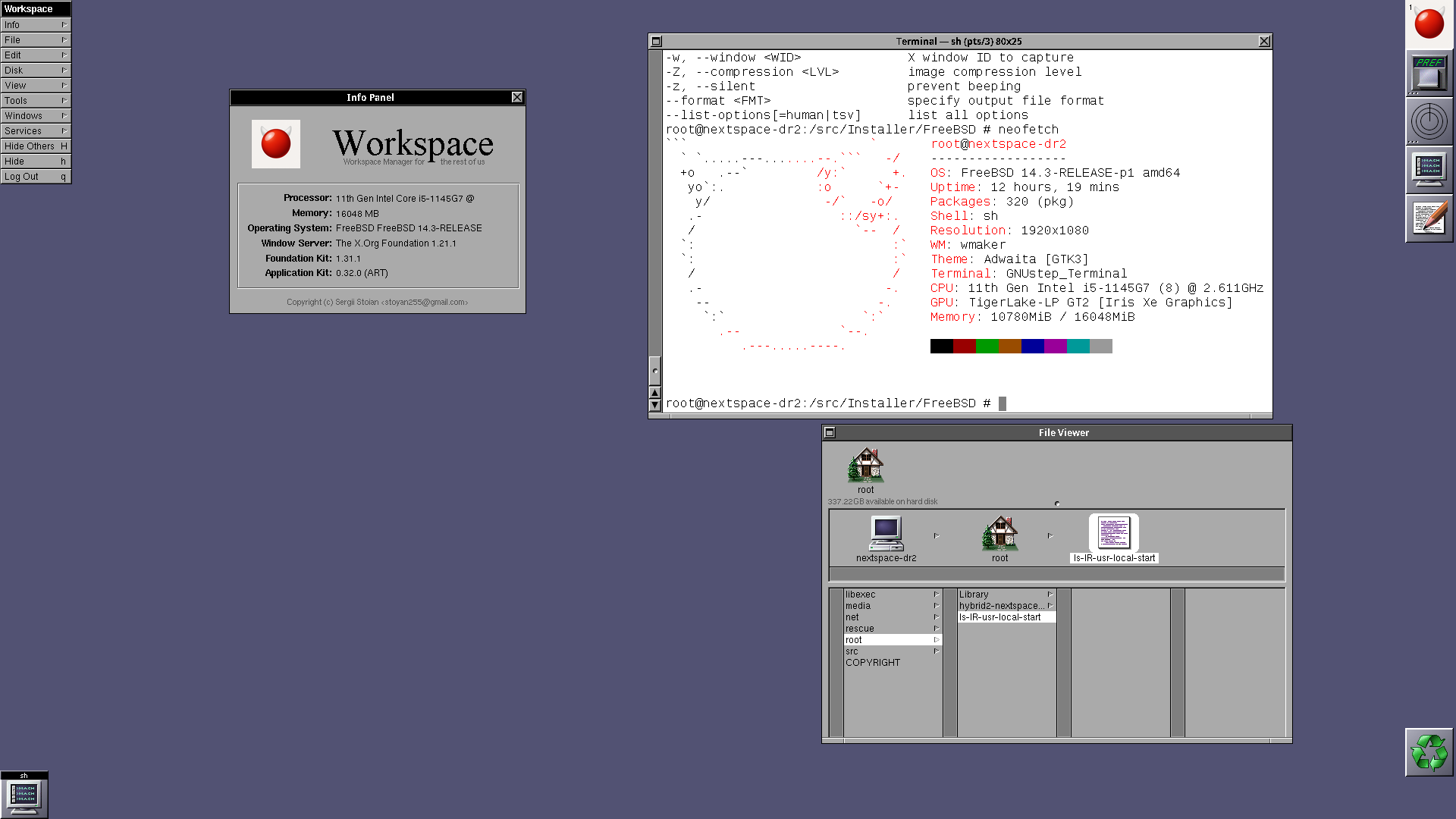Expand the libexec folder in browser
Screen dimensions: 1456x819
click(892, 595)
